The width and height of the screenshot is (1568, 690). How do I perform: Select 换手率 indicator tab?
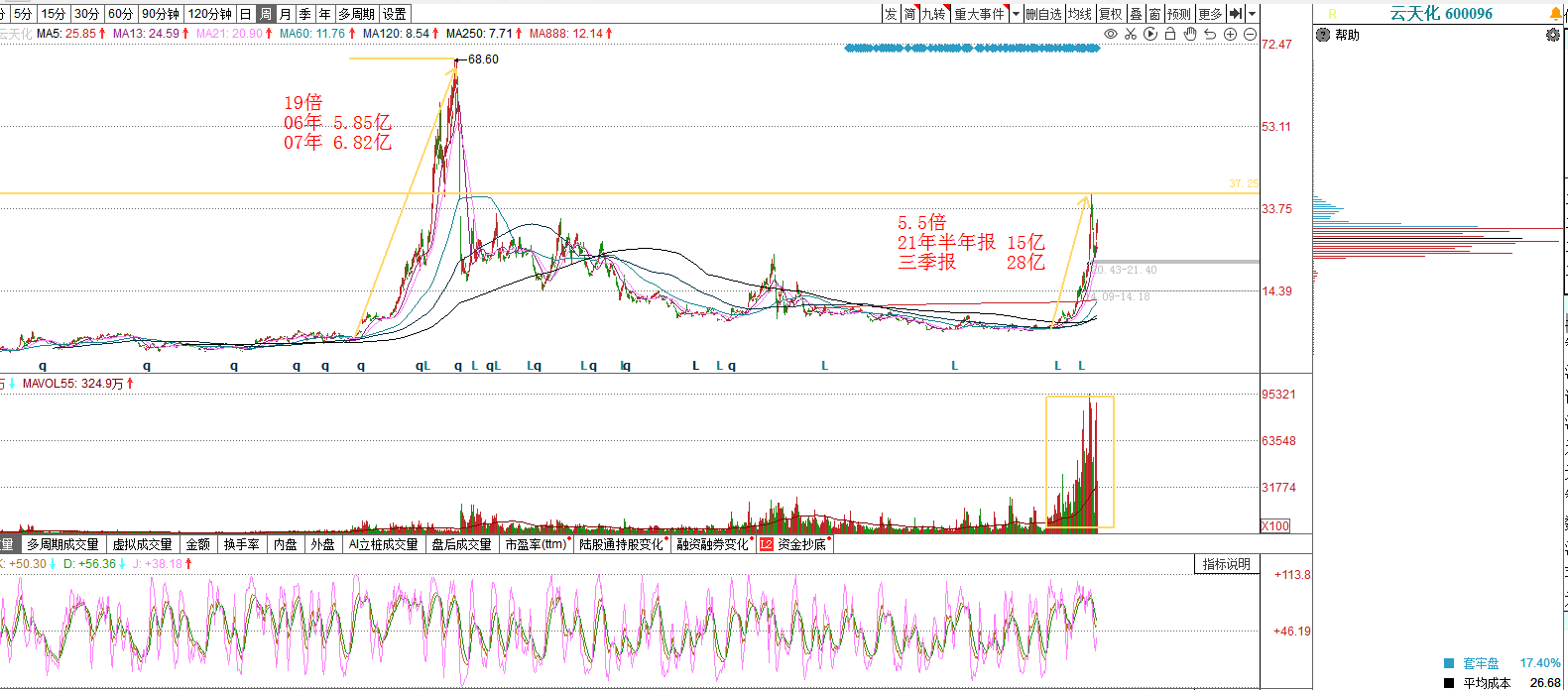click(241, 544)
